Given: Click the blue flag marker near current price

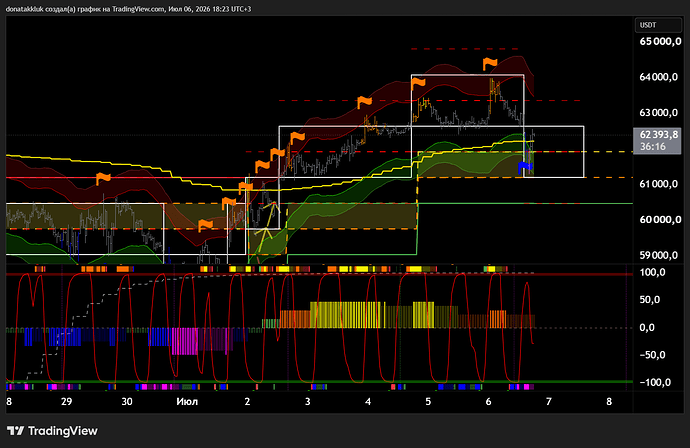Looking at the screenshot, I should coord(525,167).
